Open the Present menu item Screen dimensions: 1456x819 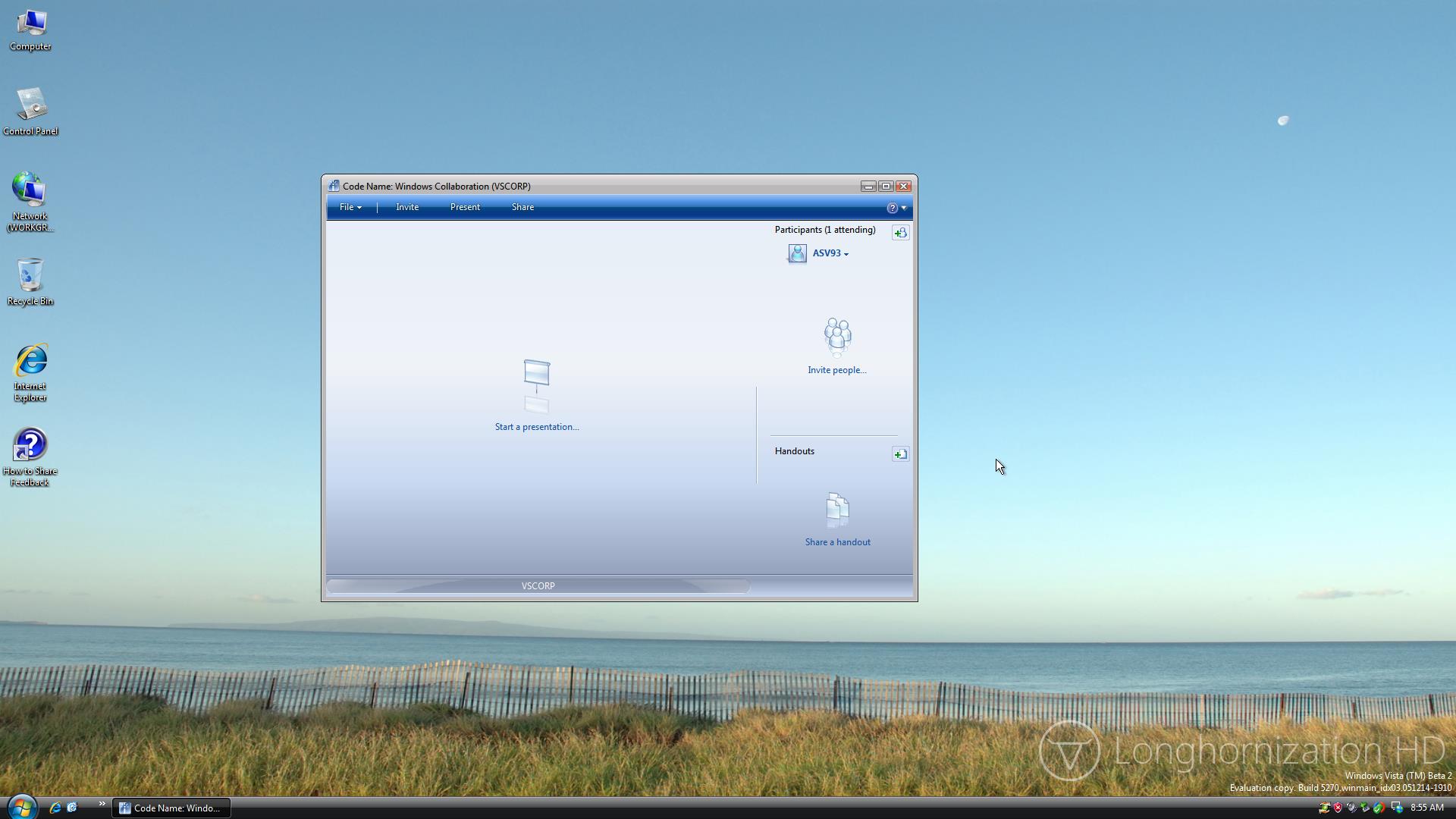(465, 207)
